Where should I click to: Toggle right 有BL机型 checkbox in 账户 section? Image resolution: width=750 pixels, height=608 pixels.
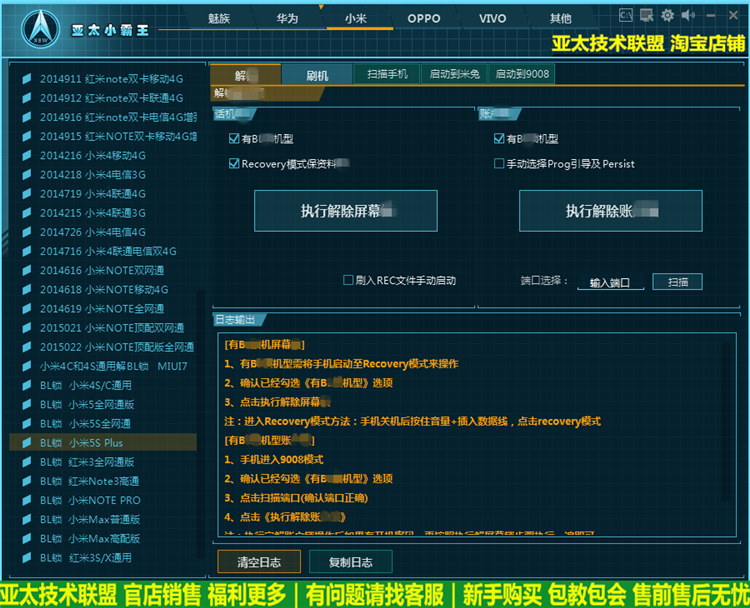499,139
